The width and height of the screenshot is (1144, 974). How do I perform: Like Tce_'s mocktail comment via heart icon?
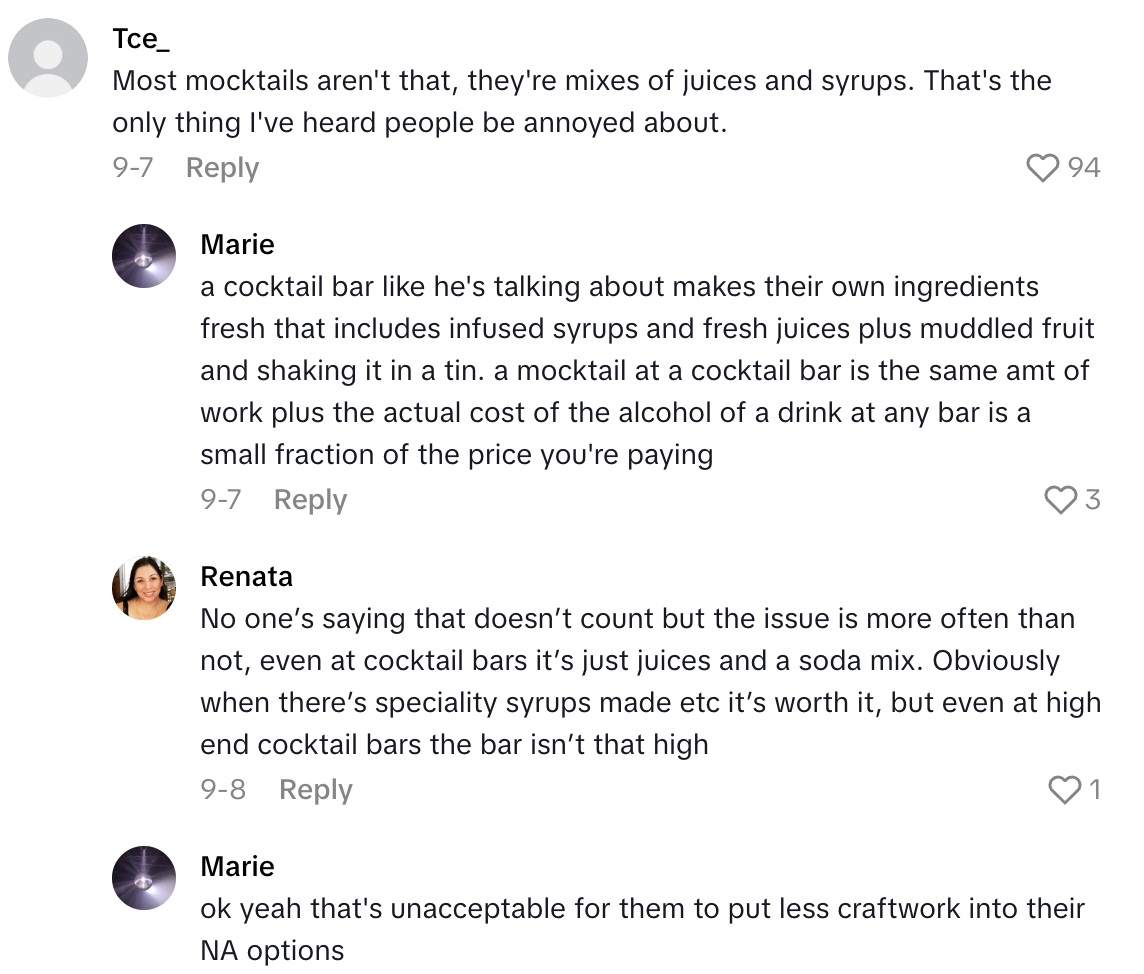click(x=1043, y=168)
